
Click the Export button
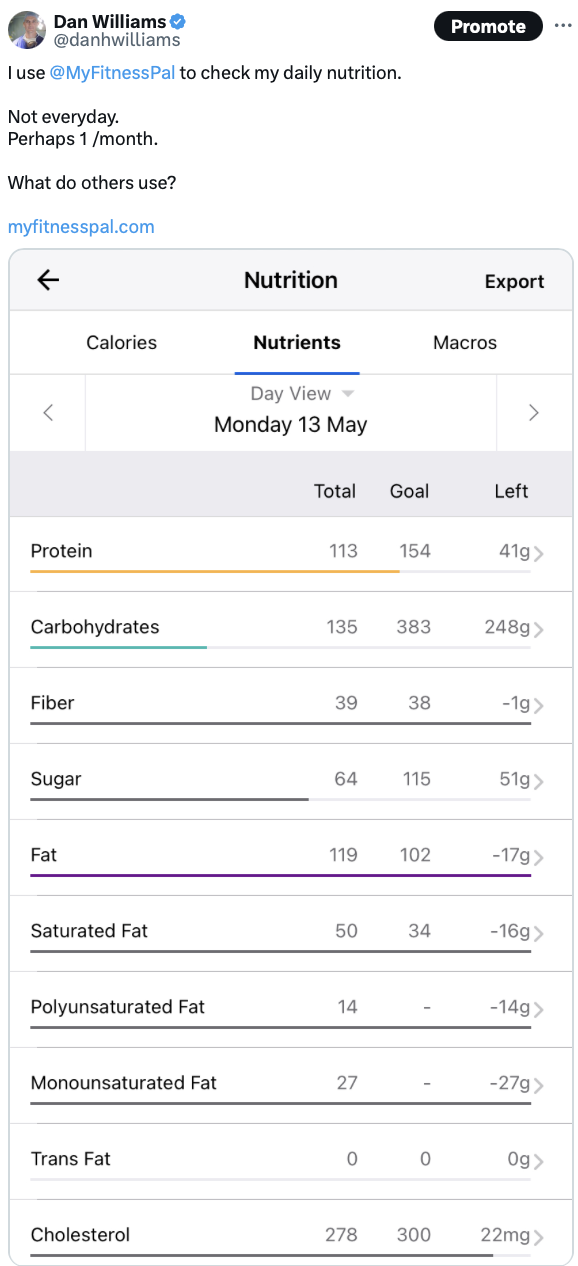[x=514, y=281]
